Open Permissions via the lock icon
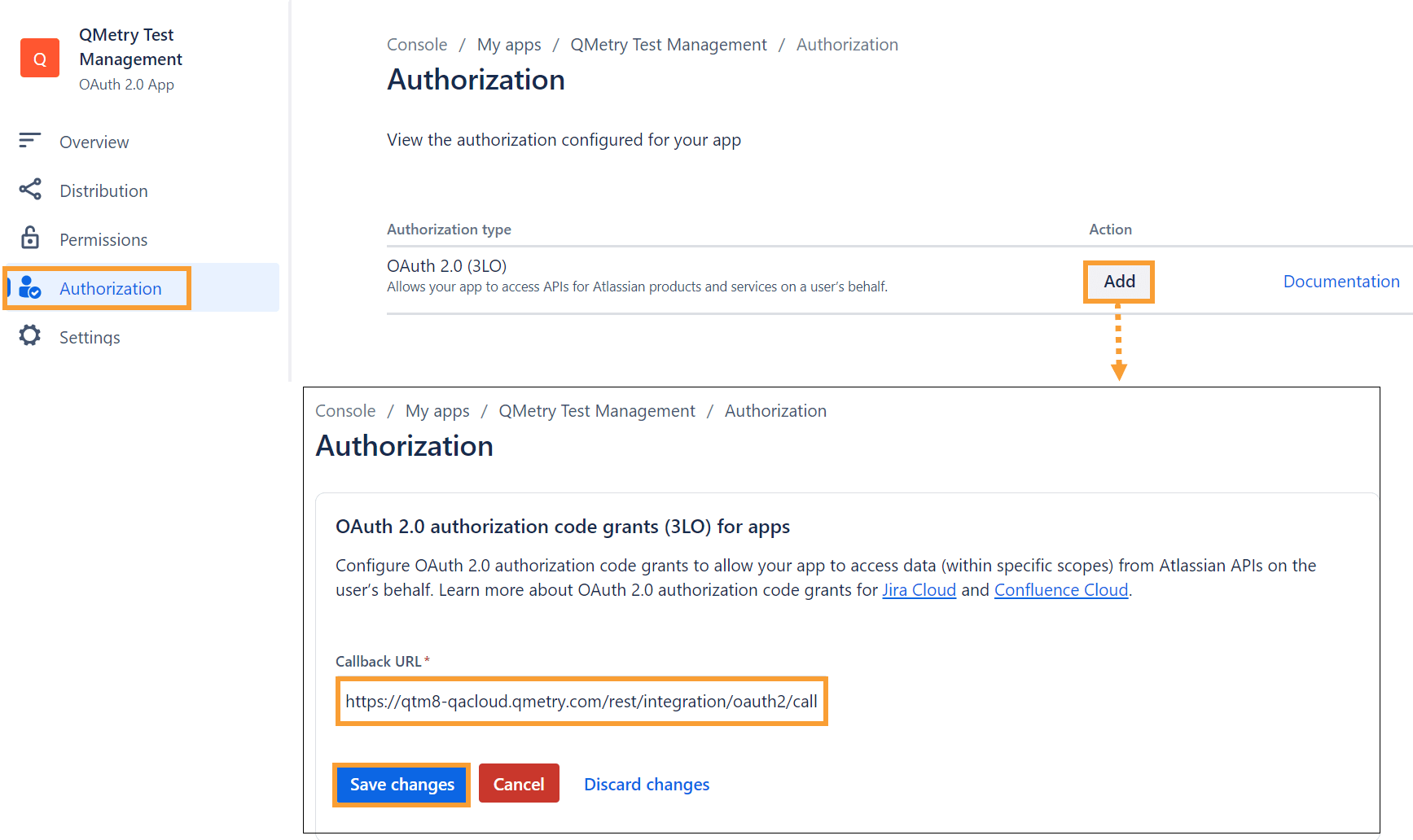 (x=29, y=238)
